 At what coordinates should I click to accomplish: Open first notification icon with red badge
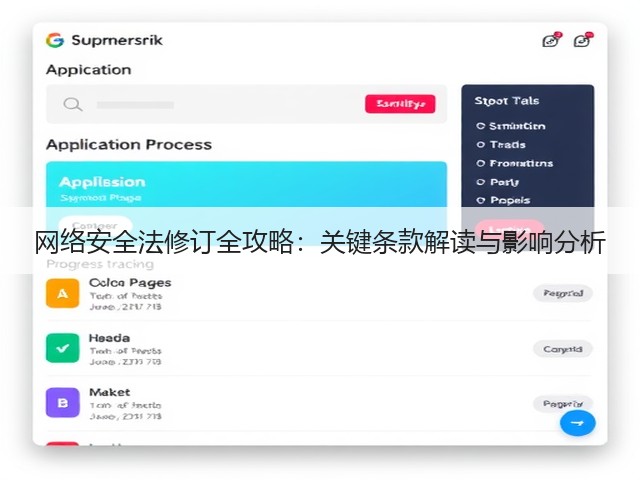point(551,40)
